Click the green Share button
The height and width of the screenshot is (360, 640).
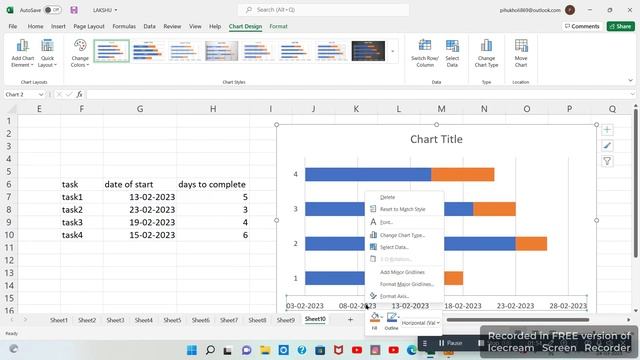[620, 26]
